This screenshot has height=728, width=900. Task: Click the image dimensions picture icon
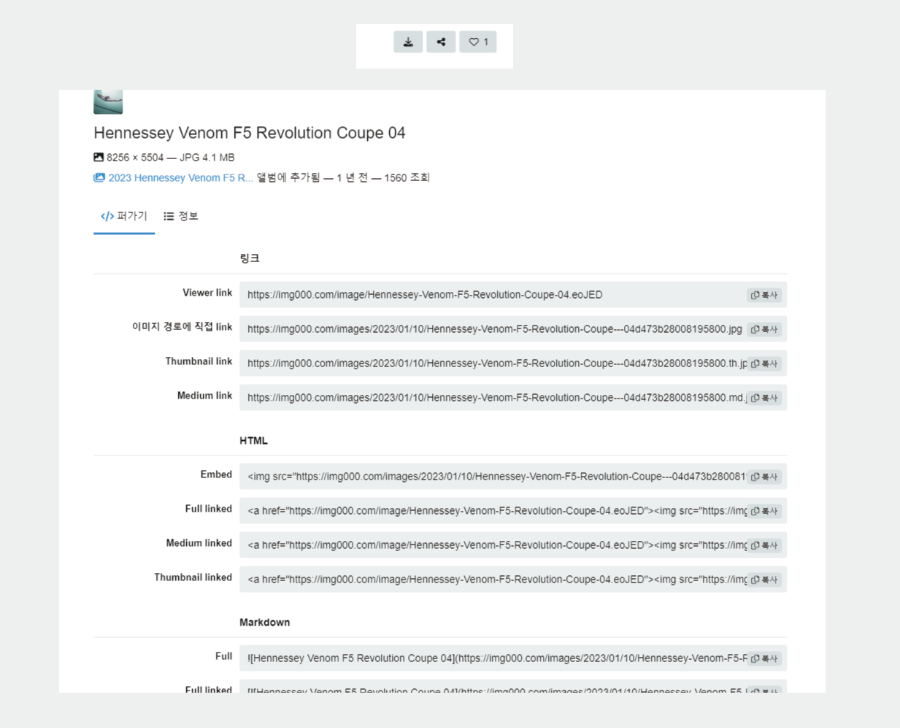point(99,157)
